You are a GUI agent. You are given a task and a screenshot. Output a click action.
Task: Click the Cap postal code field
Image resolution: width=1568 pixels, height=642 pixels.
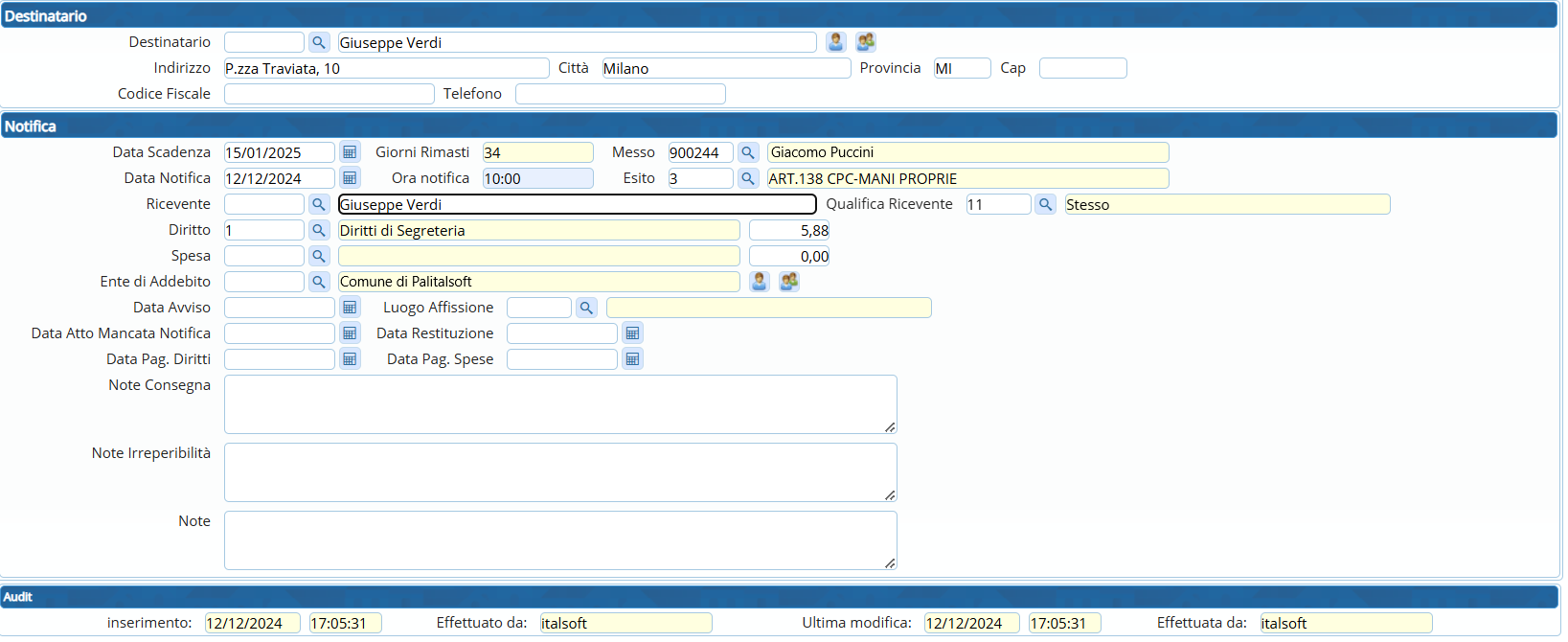click(1082, 68)
